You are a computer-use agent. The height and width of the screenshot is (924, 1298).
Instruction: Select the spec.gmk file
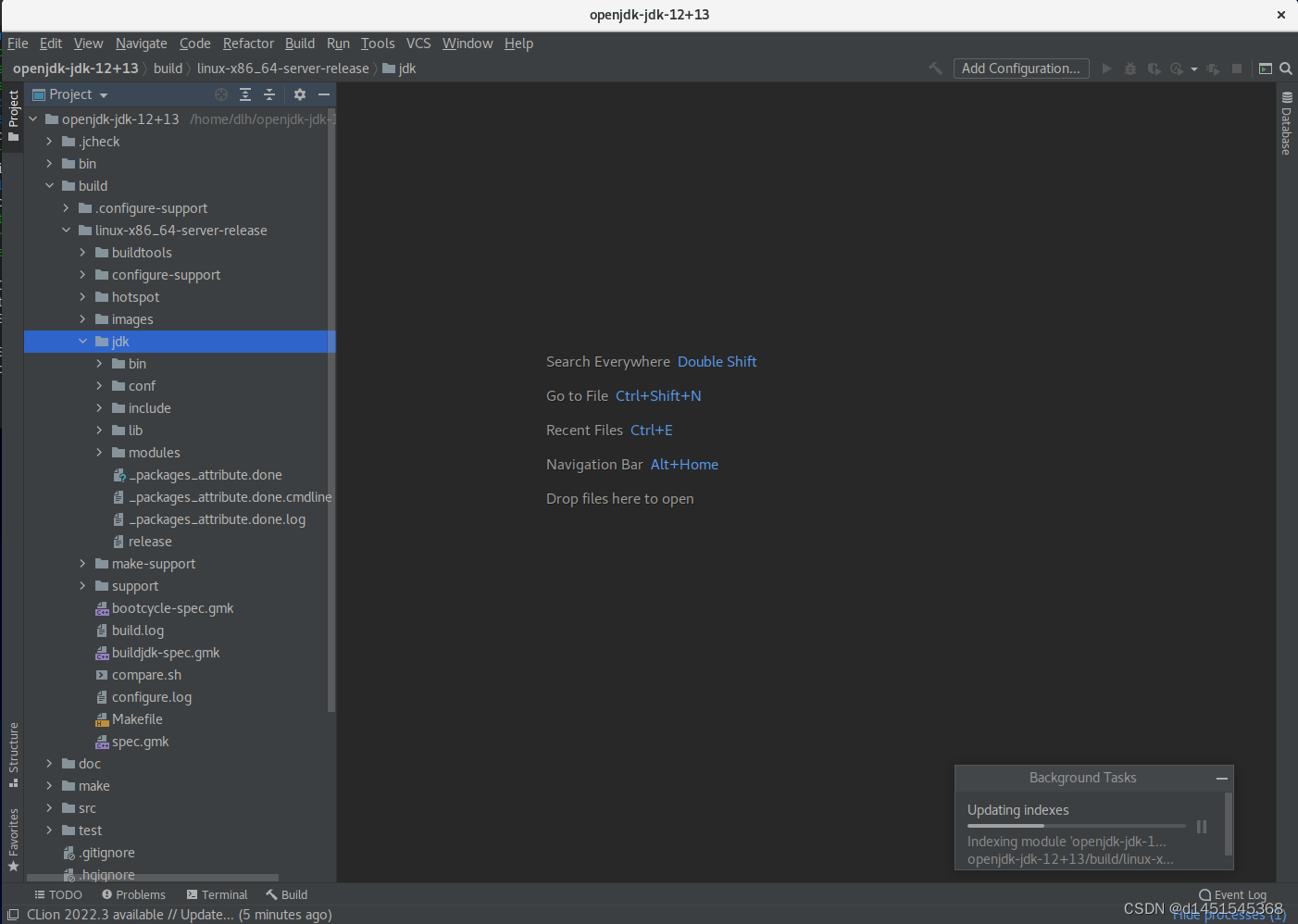click(x=140, y=742)
